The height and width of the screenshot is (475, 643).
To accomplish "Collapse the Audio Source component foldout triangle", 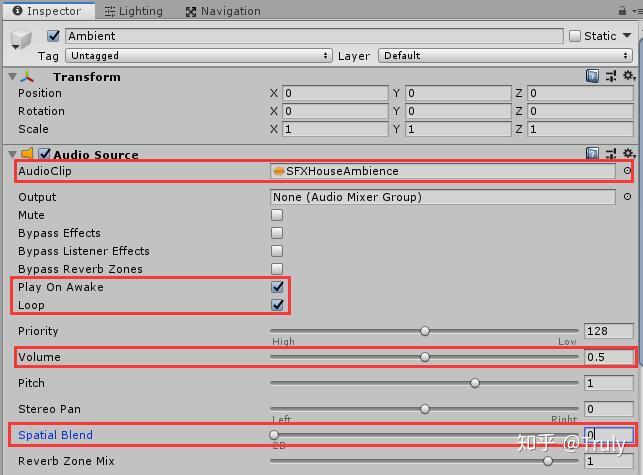I will 12,154.
